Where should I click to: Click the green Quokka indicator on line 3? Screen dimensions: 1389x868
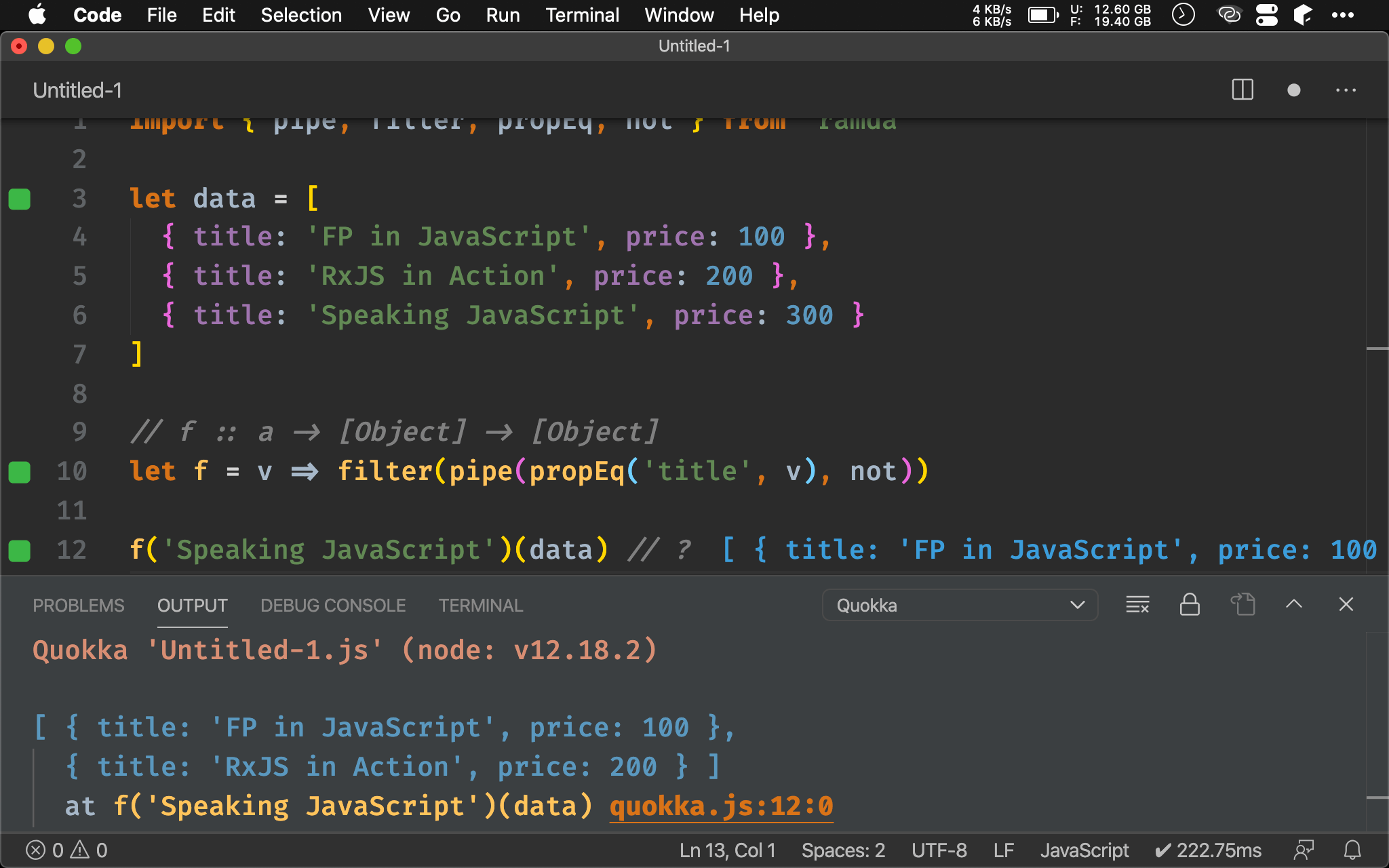19,199
